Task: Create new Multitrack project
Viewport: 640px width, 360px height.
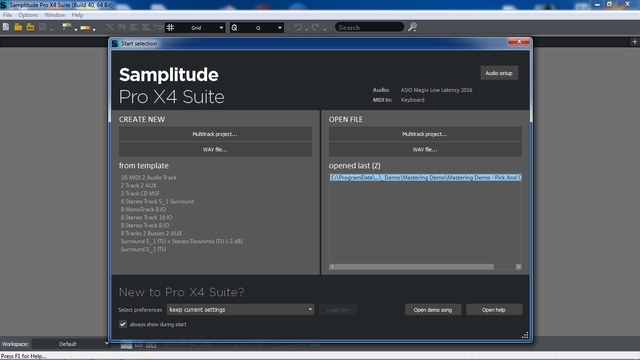Action: tap(215, 134)
